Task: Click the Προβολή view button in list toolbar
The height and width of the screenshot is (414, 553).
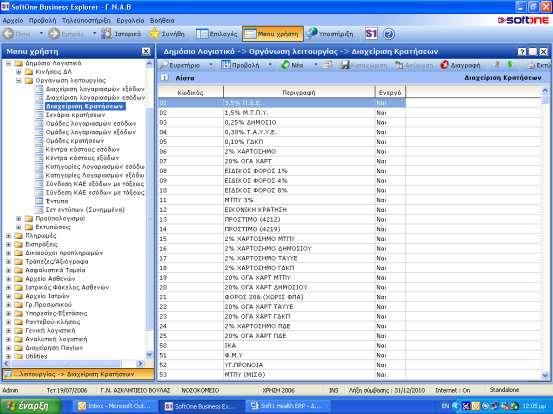Action: tap(240, 65)
